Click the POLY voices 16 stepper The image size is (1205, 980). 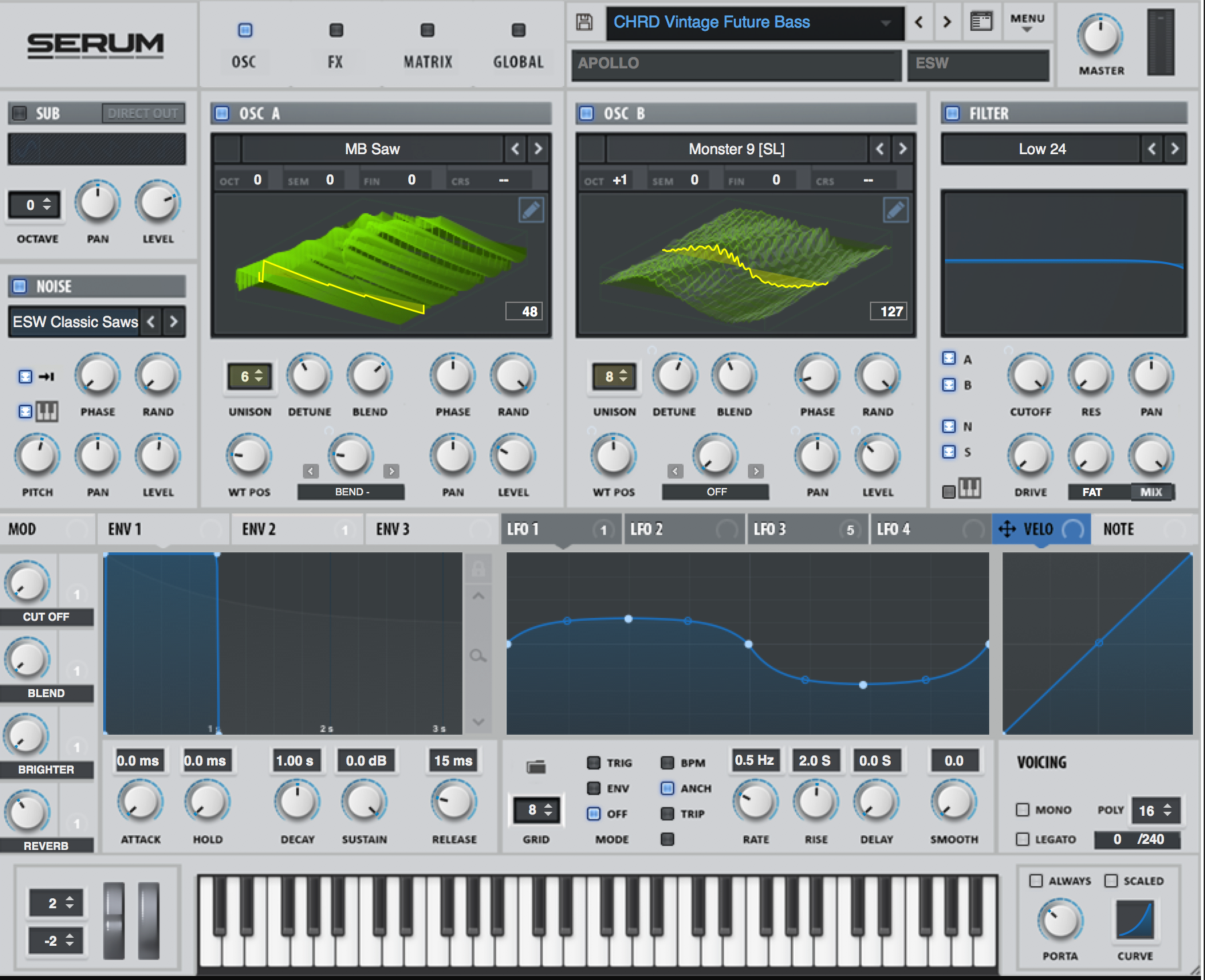pos(1155,810)
